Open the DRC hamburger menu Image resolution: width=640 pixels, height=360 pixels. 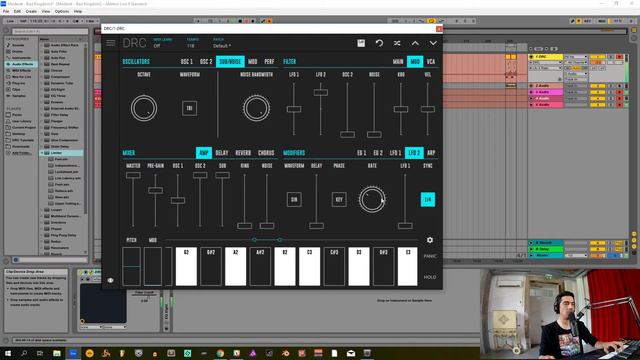[111, 43]
